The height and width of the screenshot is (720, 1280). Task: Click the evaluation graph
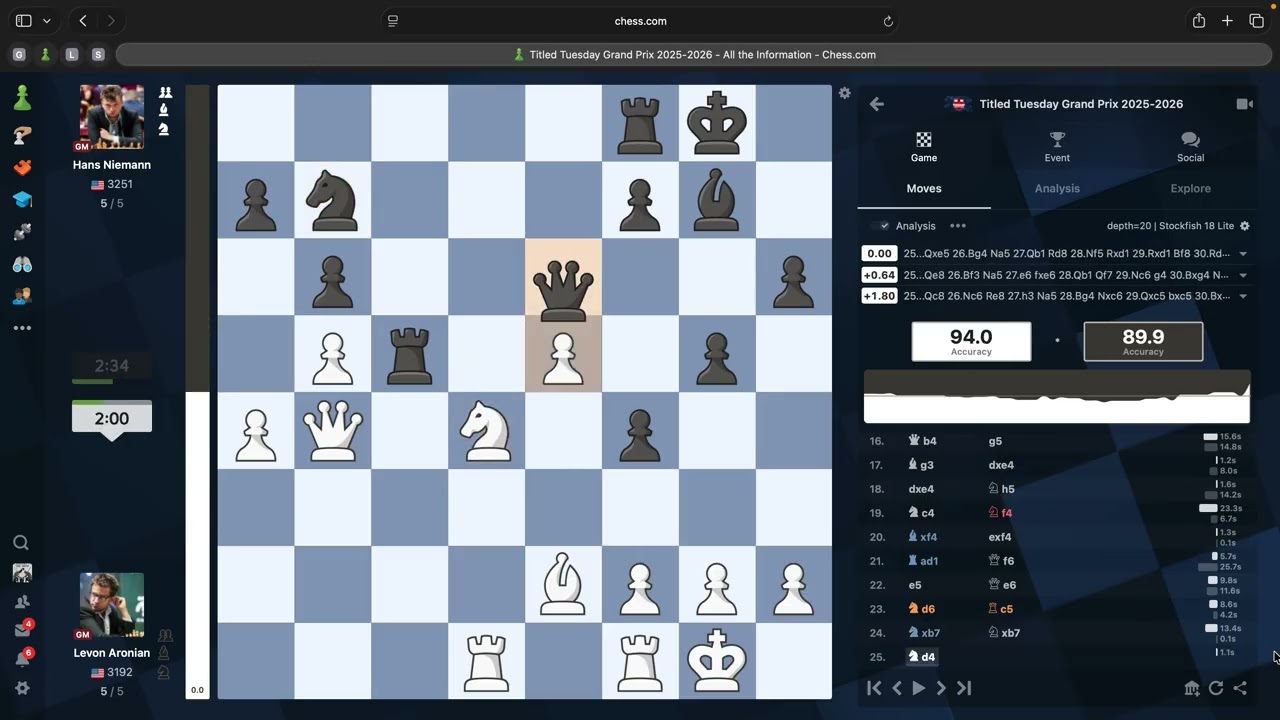[x=1057, y=397]
